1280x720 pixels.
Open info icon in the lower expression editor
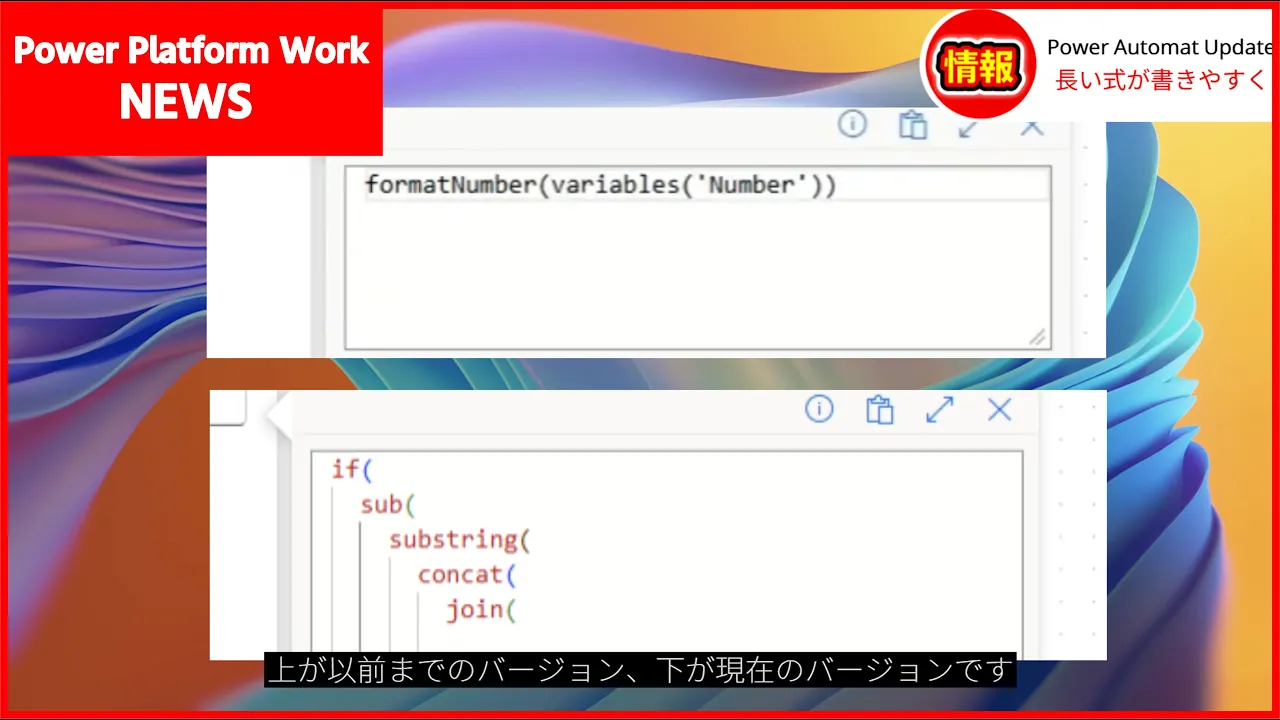point(819,409)
